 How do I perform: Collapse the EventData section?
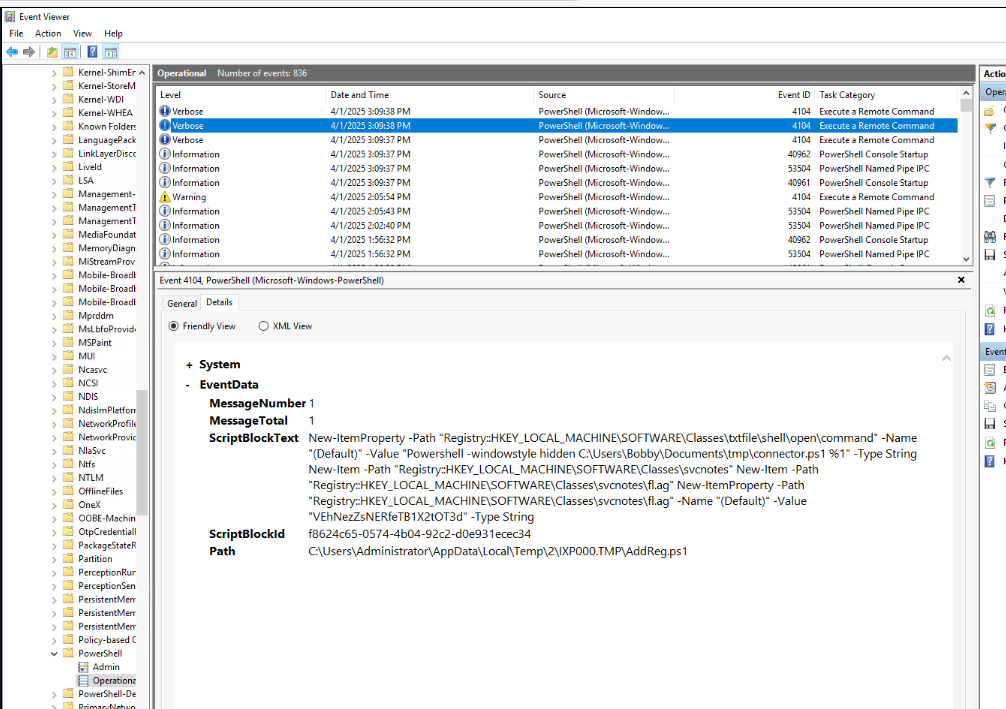coord(188,385)
